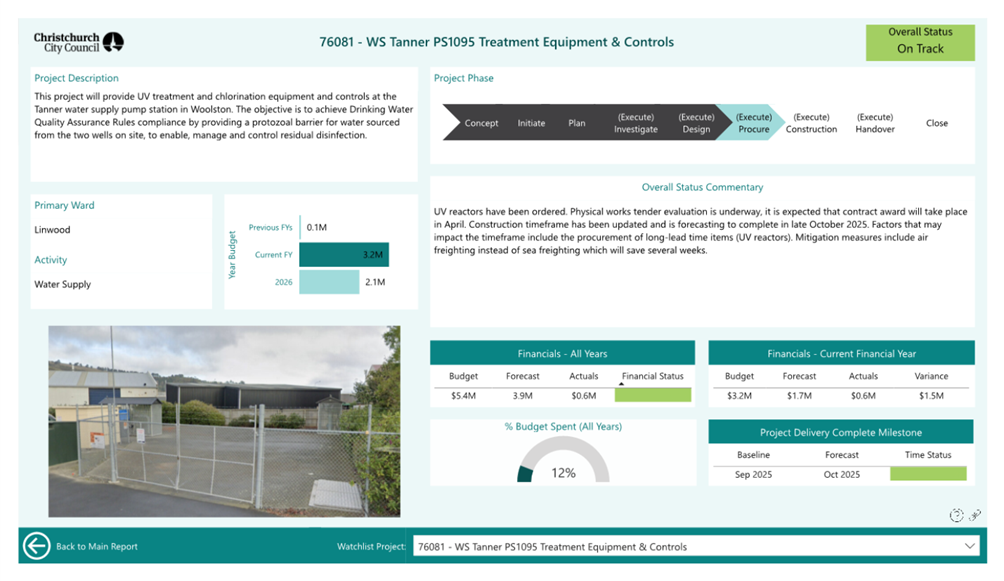Click the $1.7M current year forecast

(799, 396)
